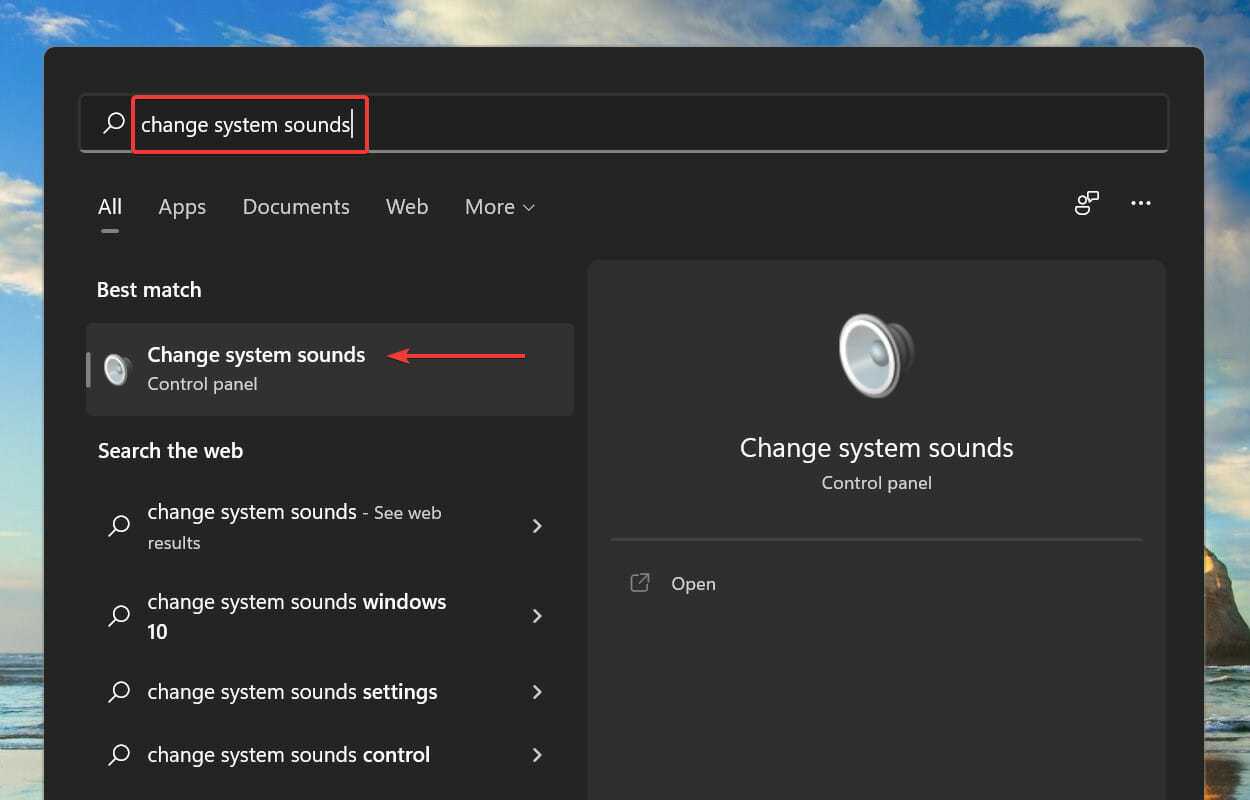Click magnifier icon next to 'change system sounds settings'
Screen dimensions: 1250x800
pyautogui.click(x=119, y=692)
